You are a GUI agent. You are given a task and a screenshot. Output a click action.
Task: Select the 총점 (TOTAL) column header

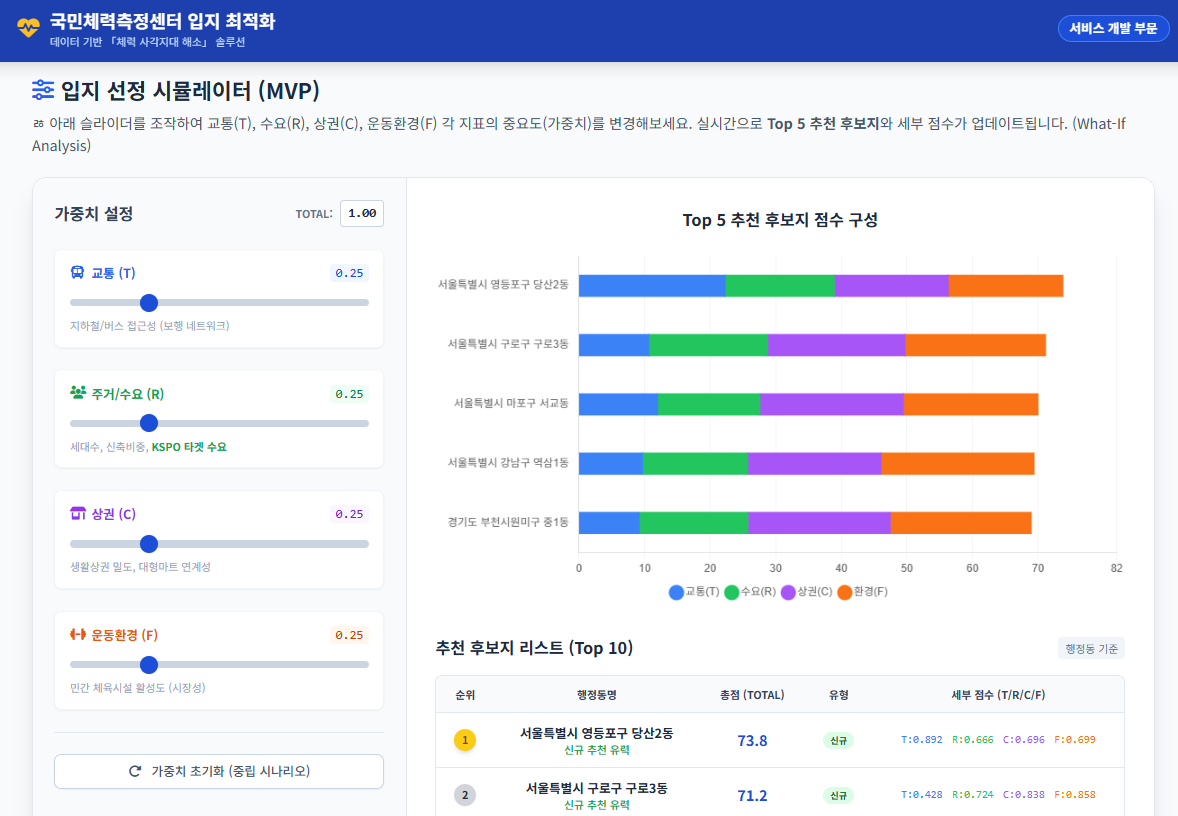(x=752, y=695)
